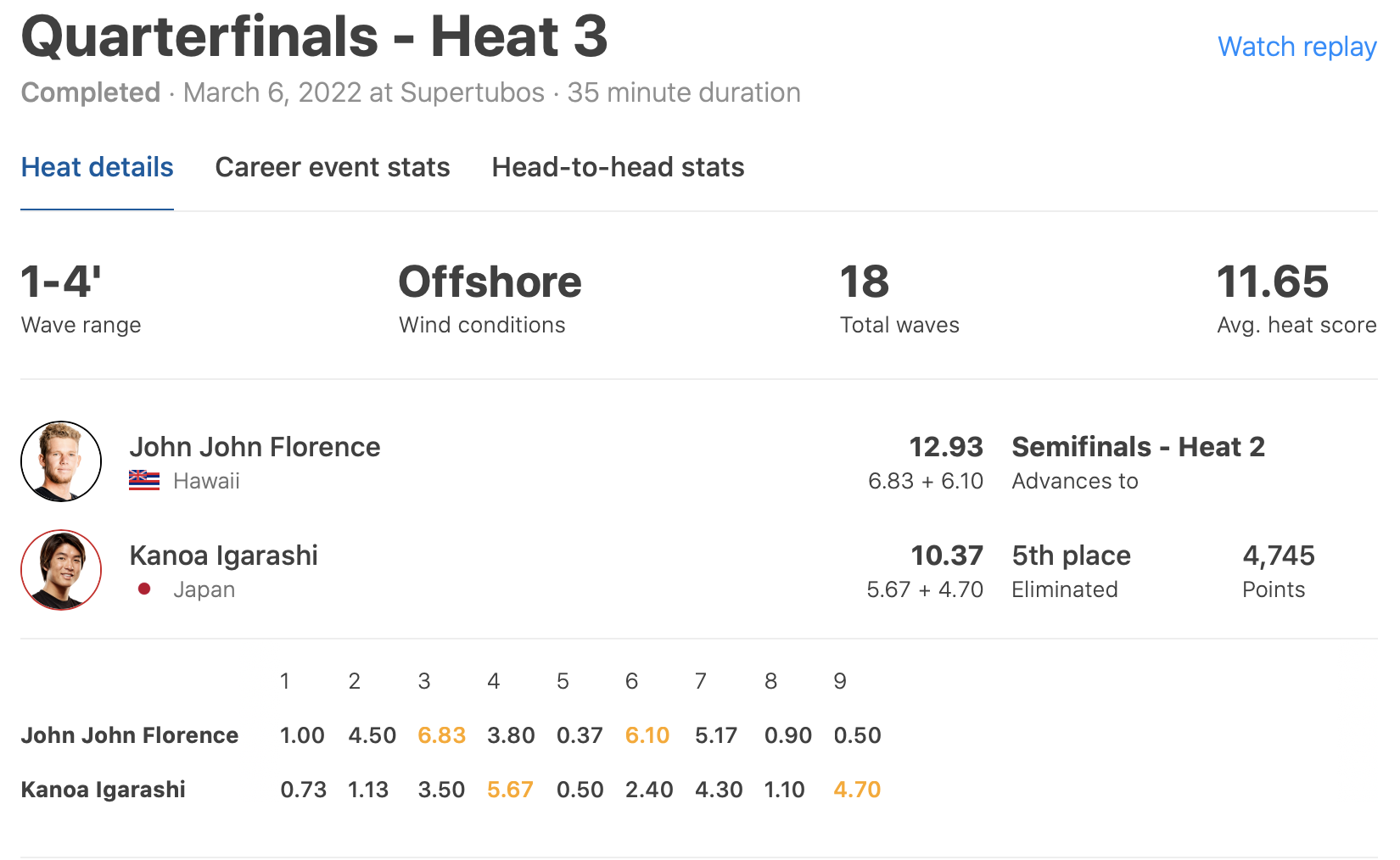The width and height of the screenshot is (1400, 860).
Task: Click the 4,745 Points value
Action: (x=1278, y=556)
